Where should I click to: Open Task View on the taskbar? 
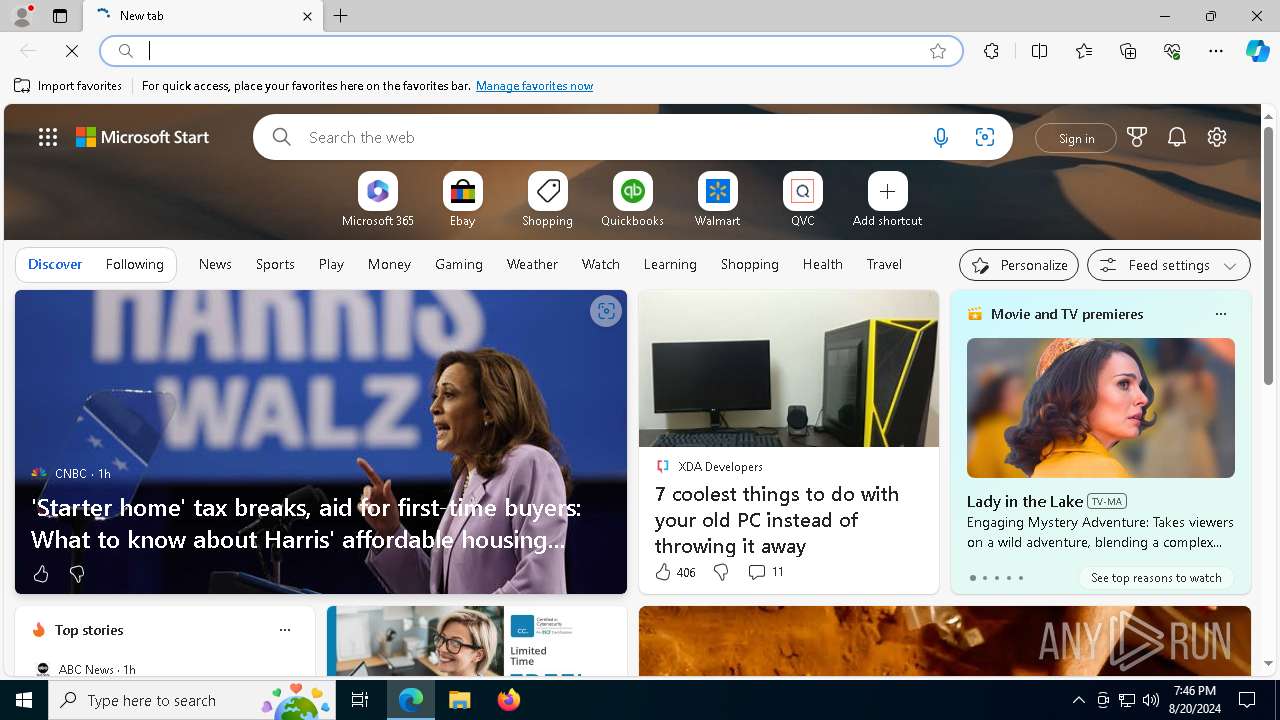pos(360,700)
